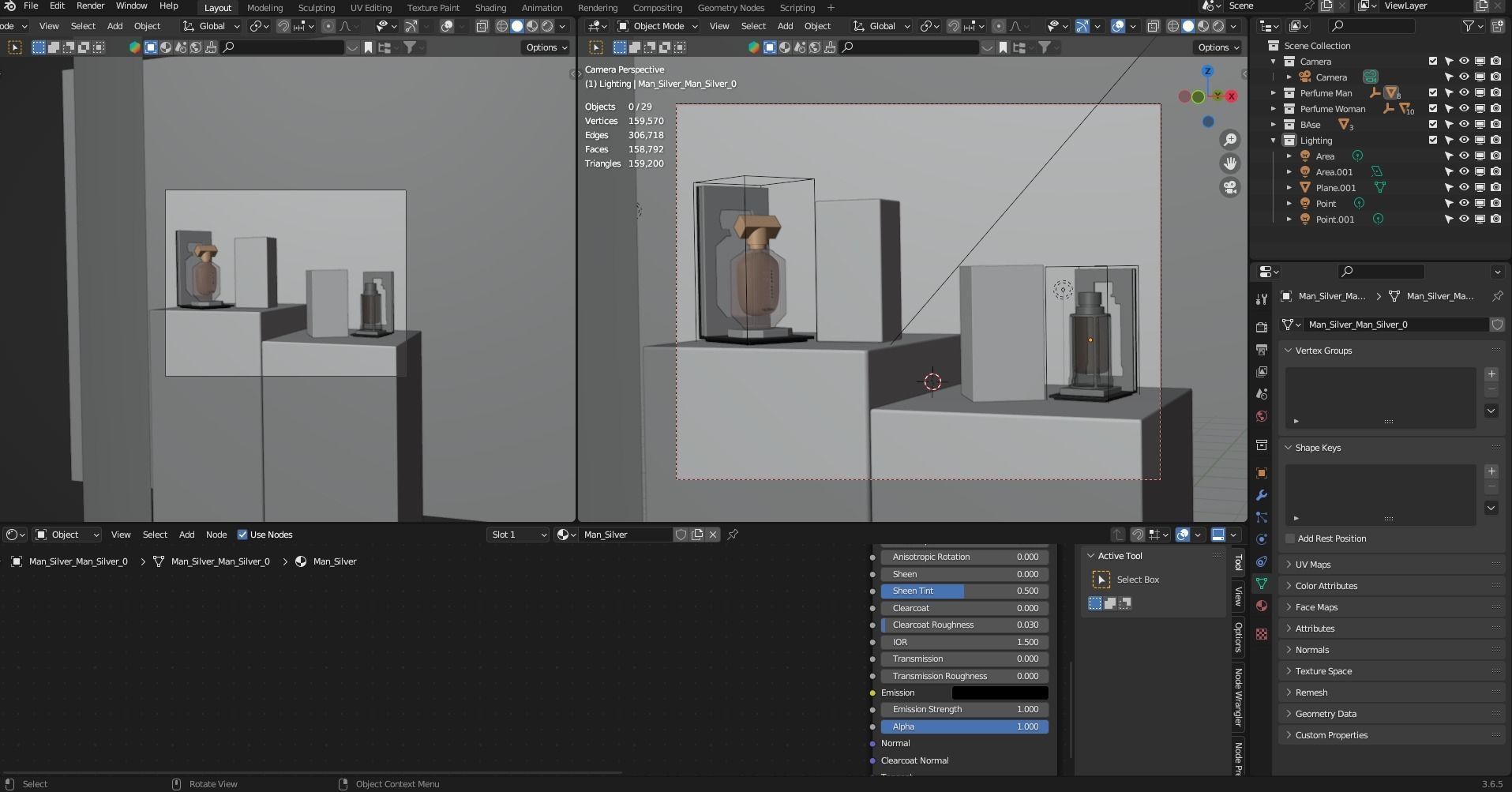1512x792 pixels.
Task: Open the Texture properties checker icon
Action: click(x=1262, y=634)
